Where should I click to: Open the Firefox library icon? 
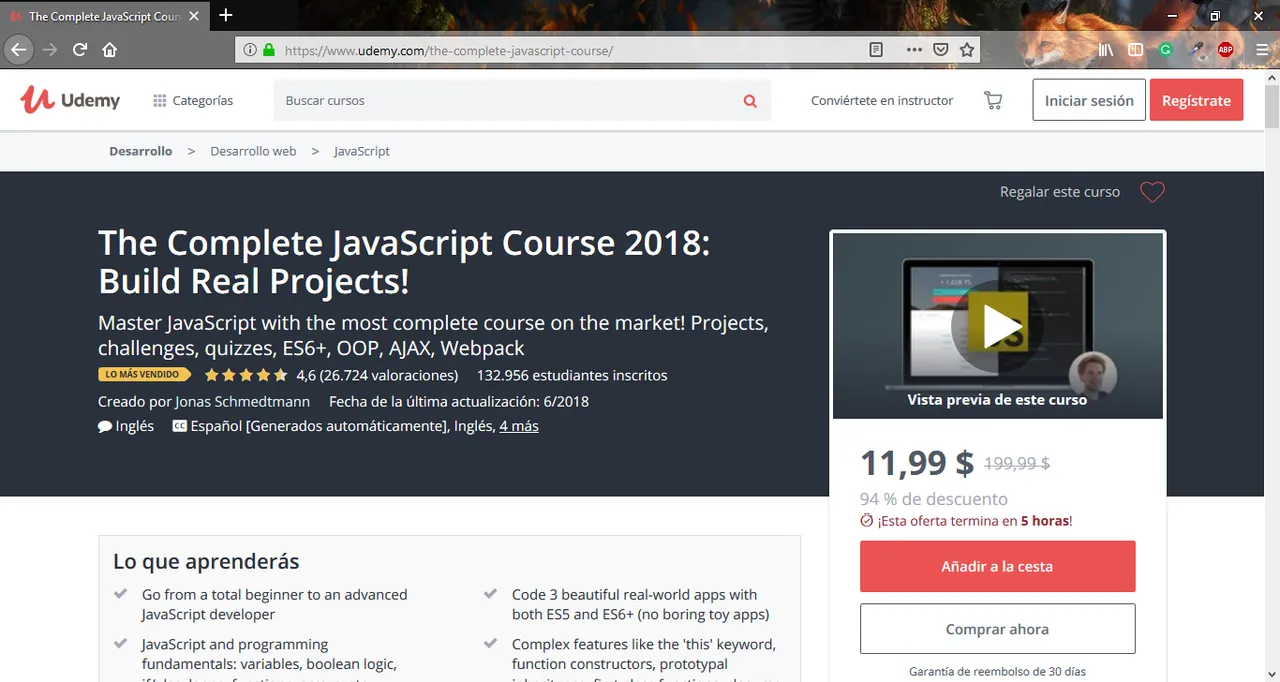pos(1105,49)
